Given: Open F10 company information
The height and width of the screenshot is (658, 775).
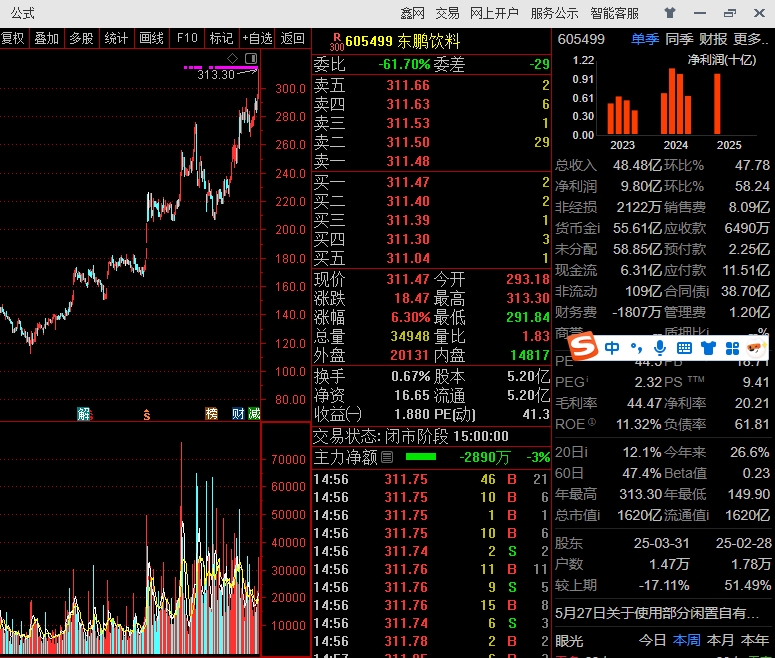Looking at the screenshot, I should click(187, 38).
